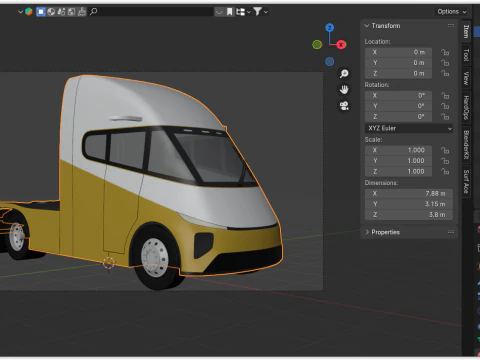Toggle lock on Location Y
The width and height of the screenshot is (480, 360).
(x=445, y=63)
